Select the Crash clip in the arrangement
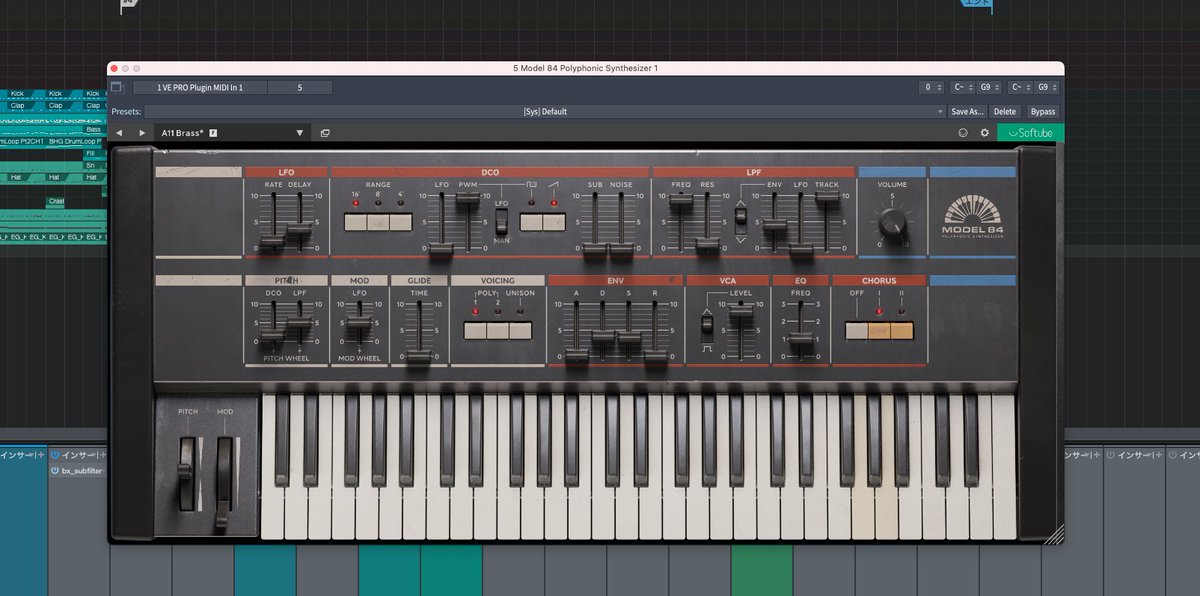The height and width of the screenshot is (596, 1200). (x=56, y=201)
